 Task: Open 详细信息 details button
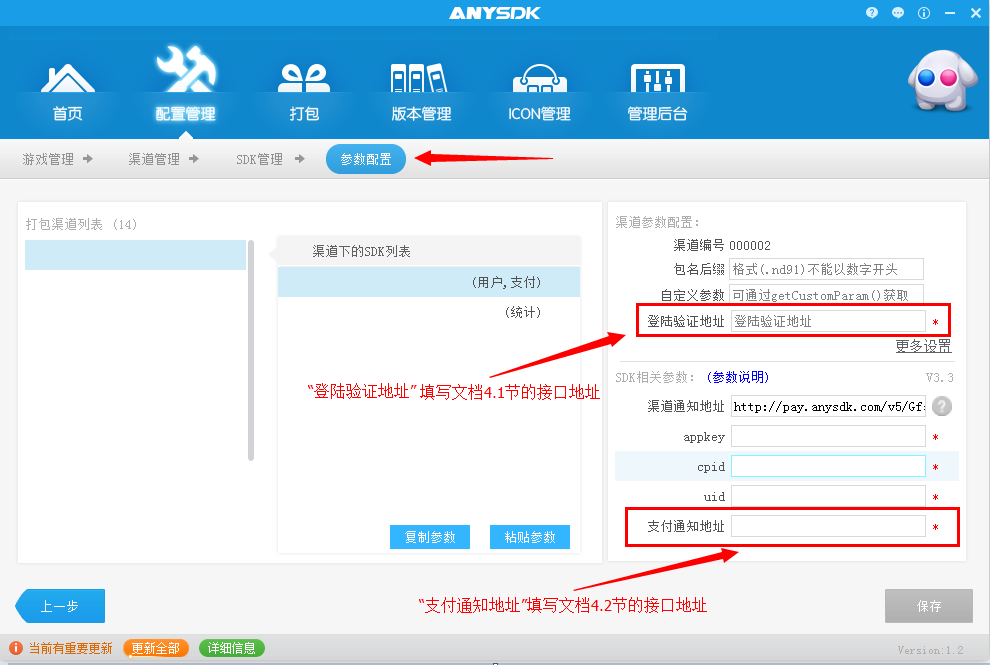pos(232,648)
